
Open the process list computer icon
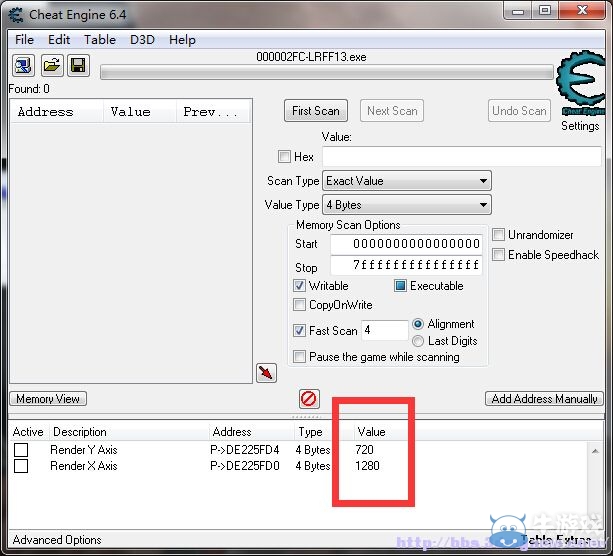23,65
